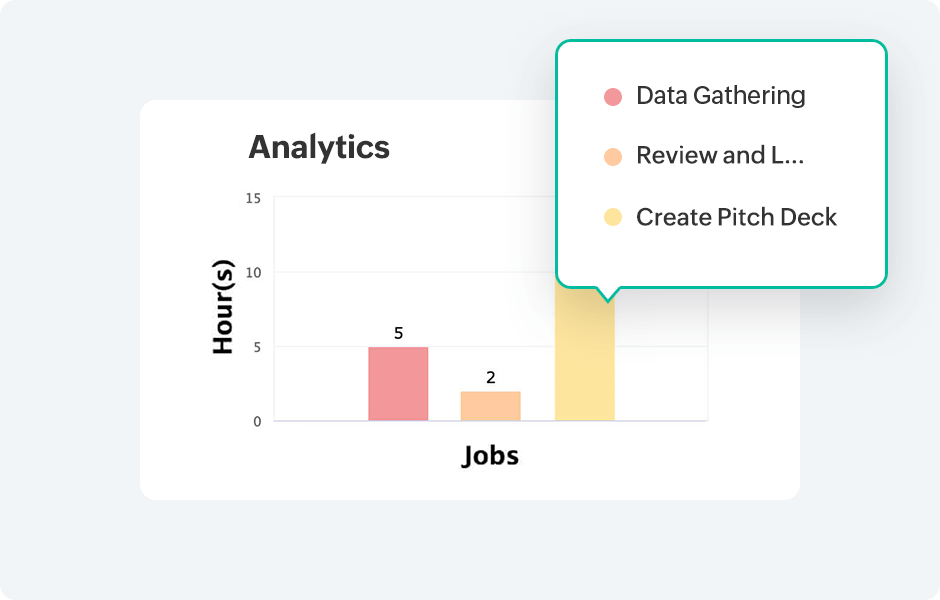Click the tooltip's pointer arrow tip

pyautogui.click(x=606, y=300)
